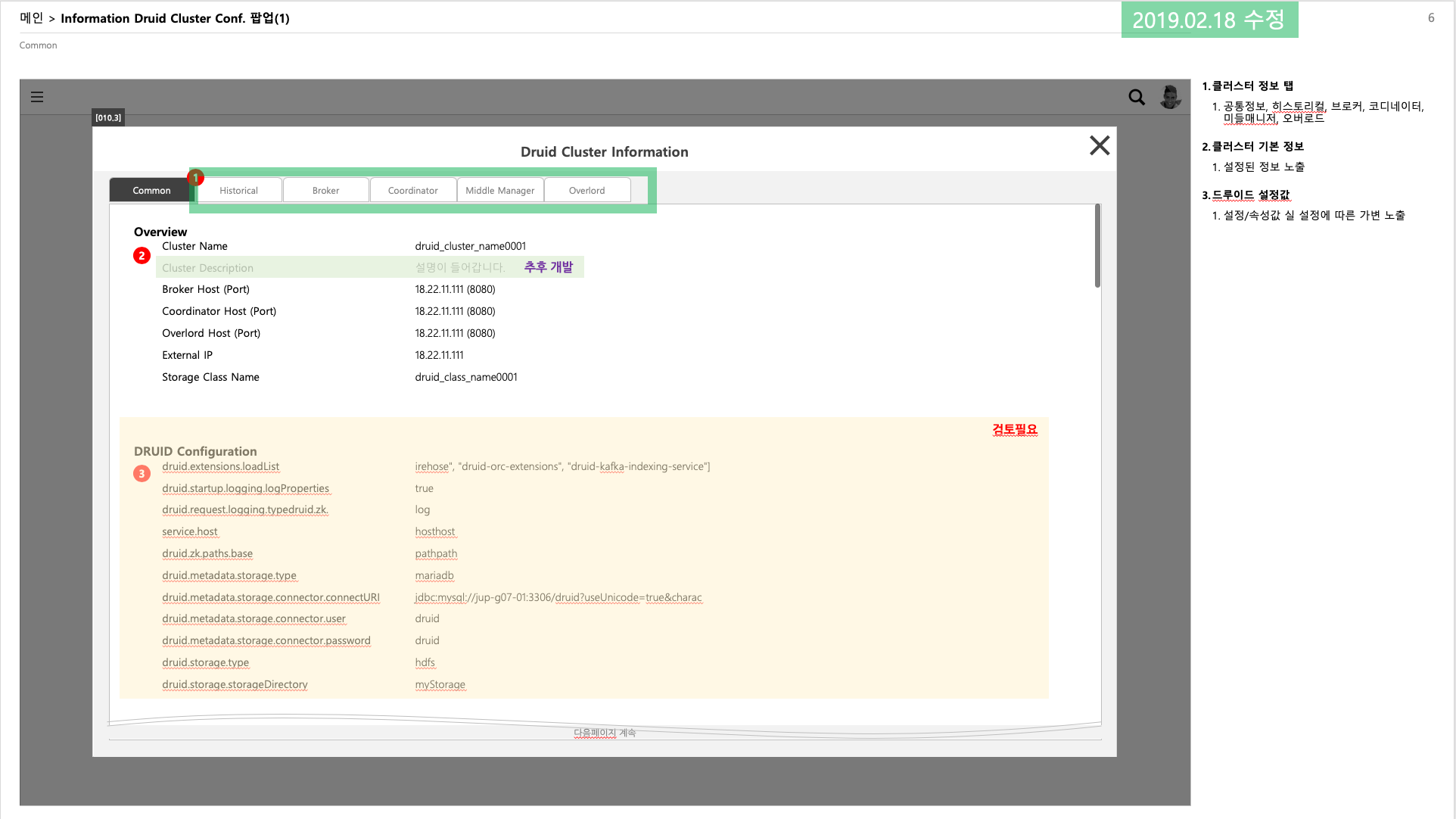The height and width of the screenshot is (819, 1456).
Task: Open the druid.extensions.loadList property
Action: point(220,466)
